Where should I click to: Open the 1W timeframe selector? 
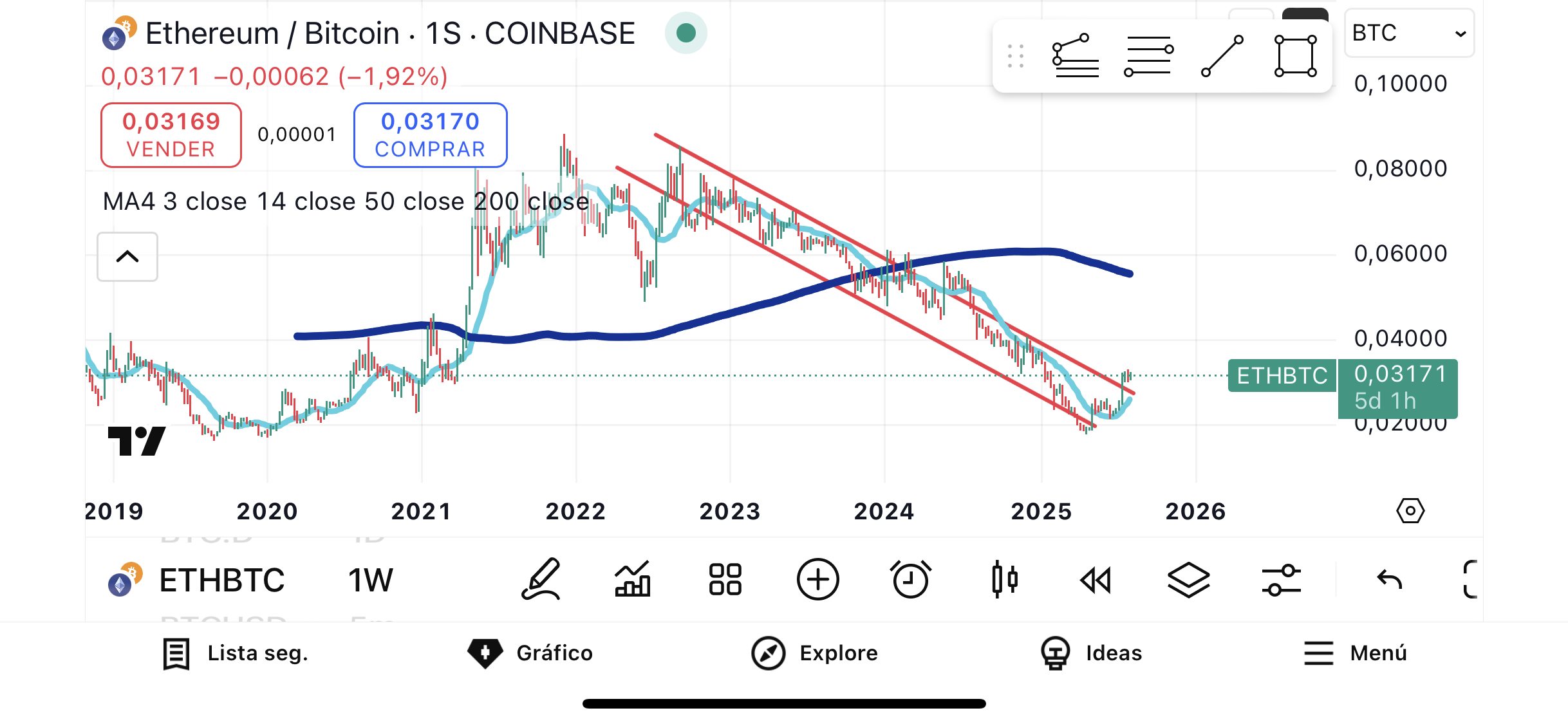pos(370,580)
